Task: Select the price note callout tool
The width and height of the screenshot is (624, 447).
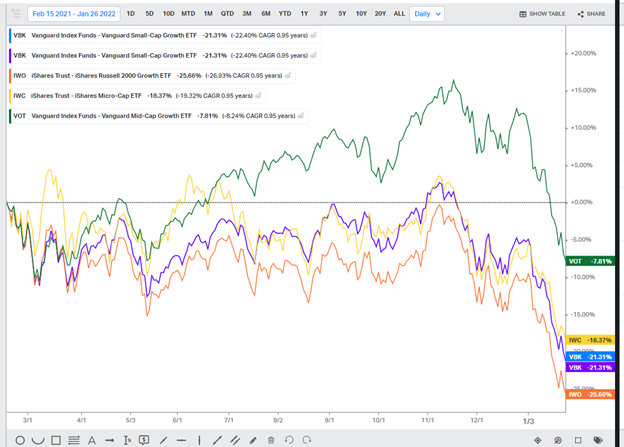Action: tap(144, 440)
